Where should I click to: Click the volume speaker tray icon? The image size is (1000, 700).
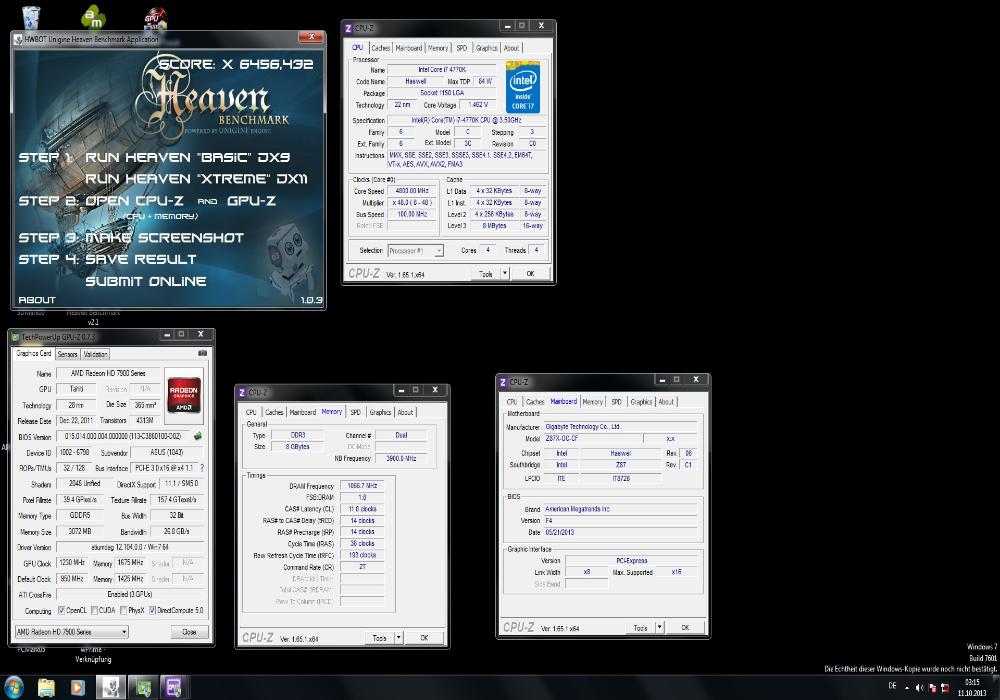(920, 688)
